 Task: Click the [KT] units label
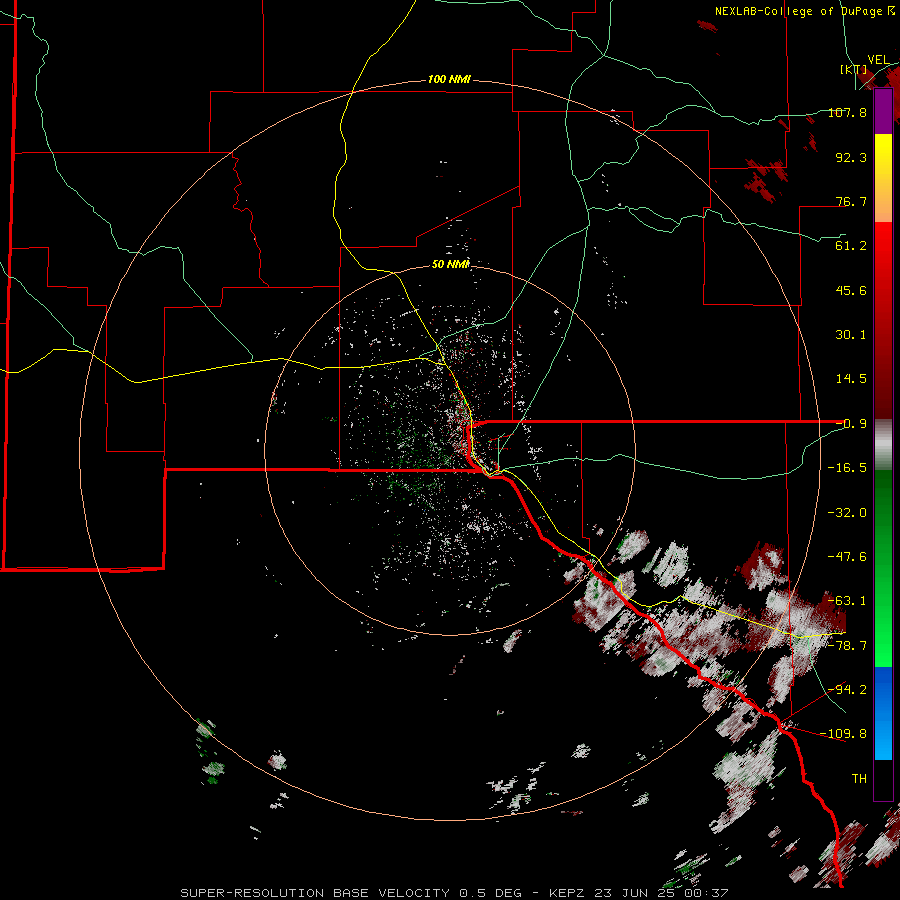(x=854, y=69)
